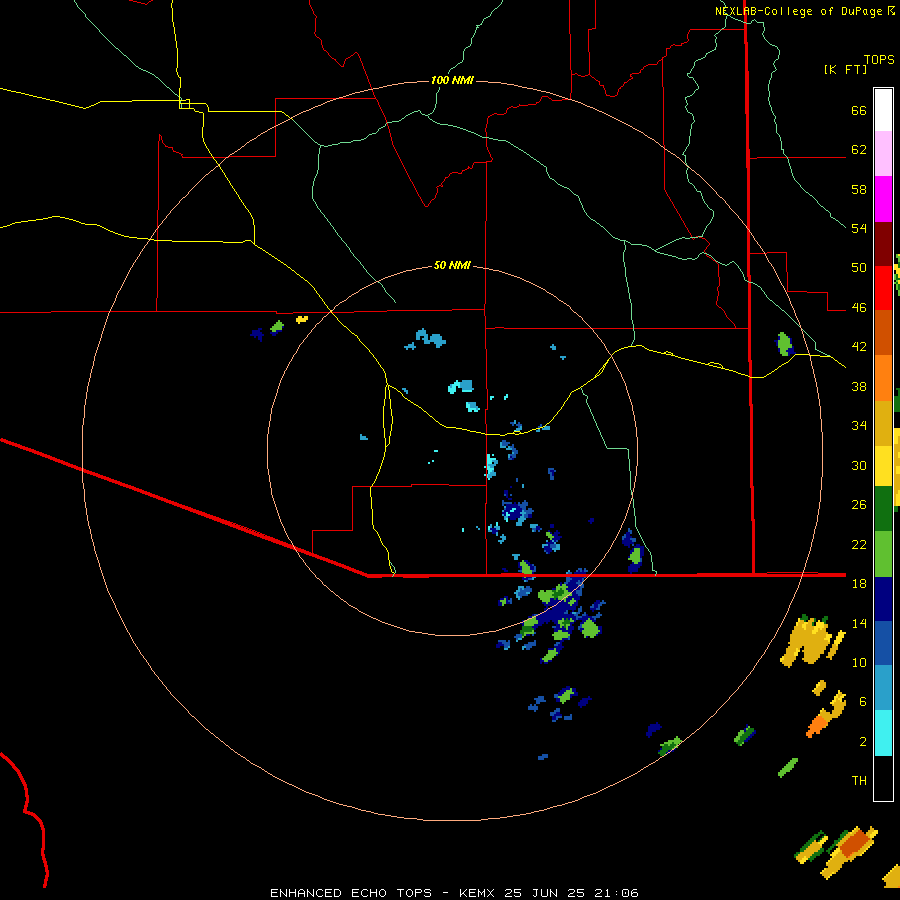Viewport: 900px width, 900px height.
Task: Select the gold legend swatch
Action: (883, 423)
